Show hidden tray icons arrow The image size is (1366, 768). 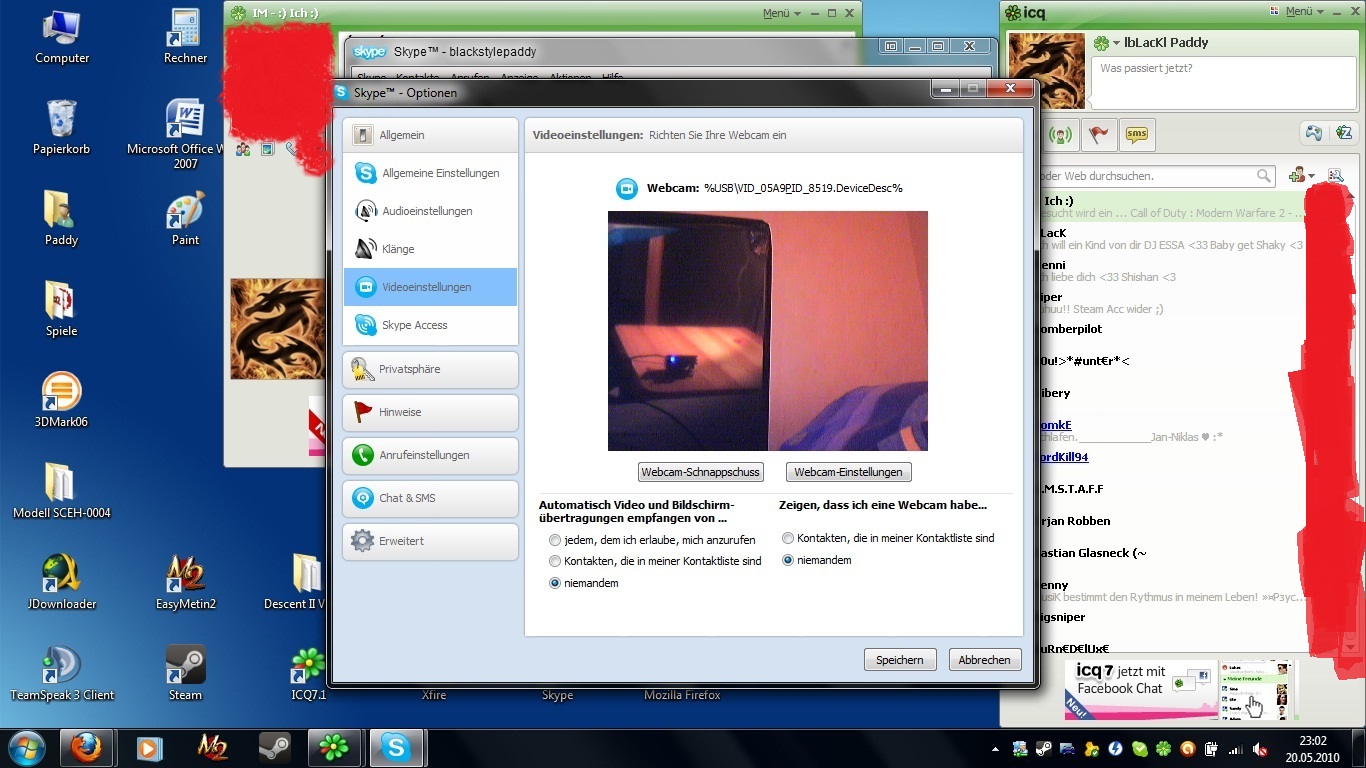pos(996,748)
